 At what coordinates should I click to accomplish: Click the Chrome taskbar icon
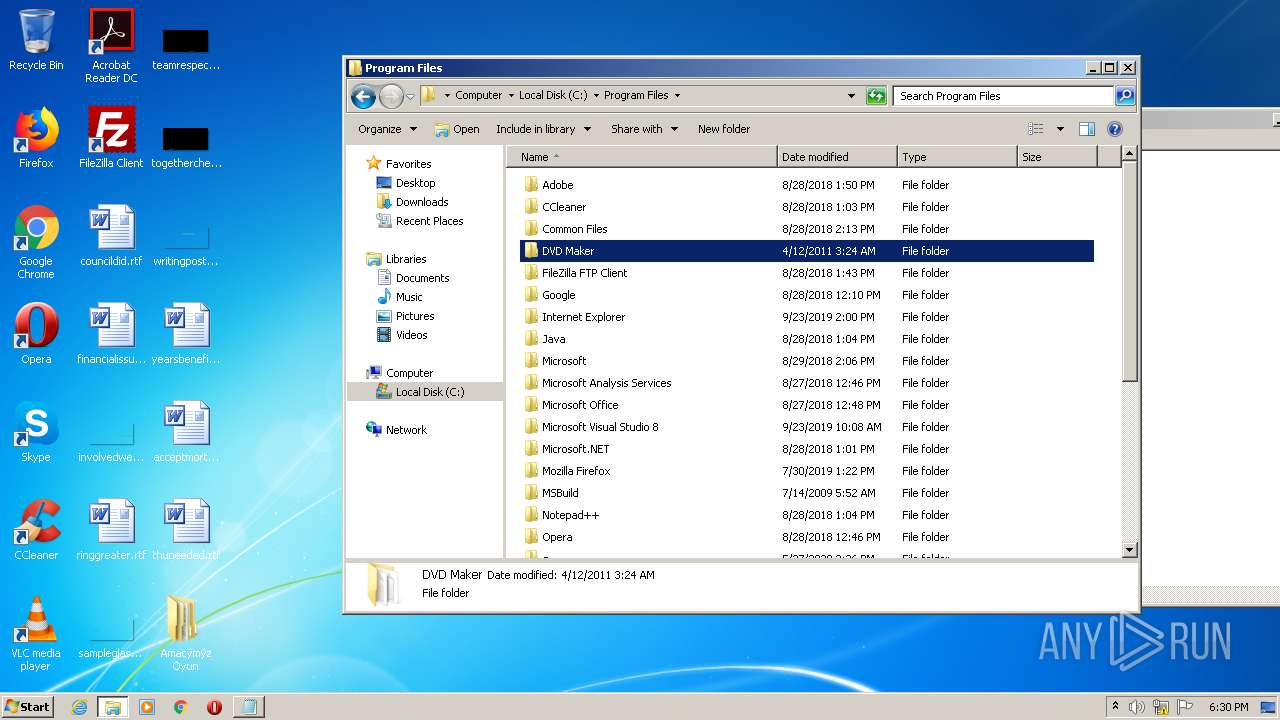click(180, 707)
